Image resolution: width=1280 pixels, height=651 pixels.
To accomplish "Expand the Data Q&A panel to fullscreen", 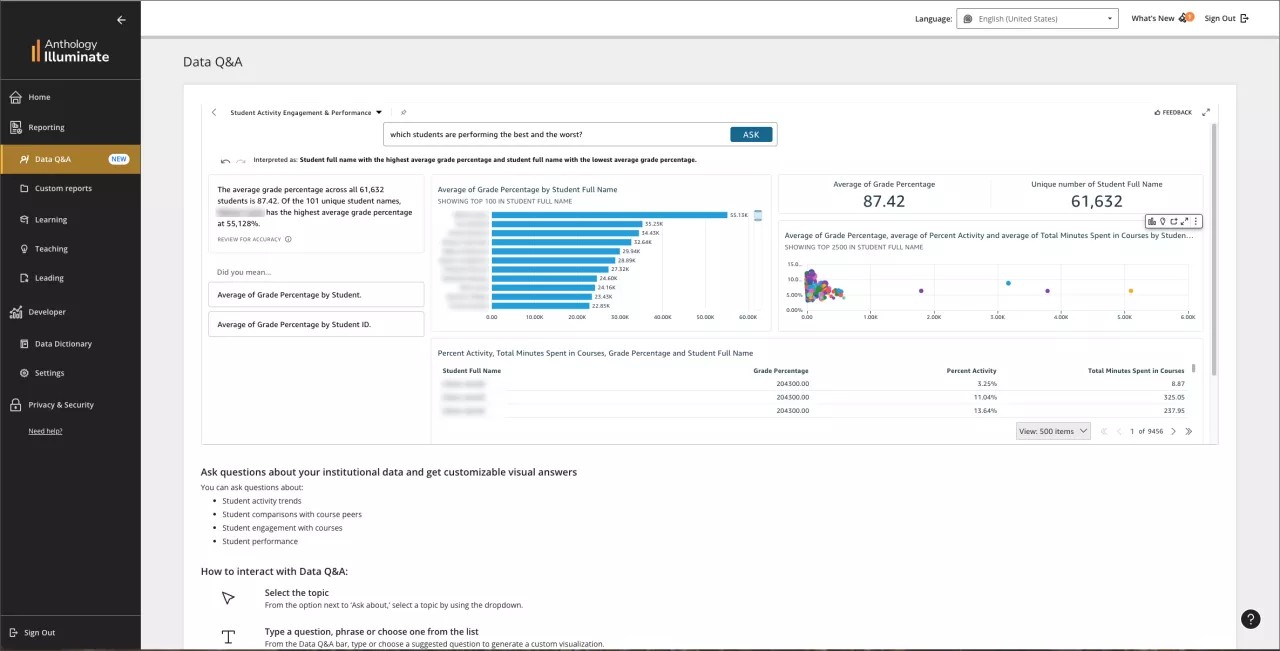I will (1206, 112).
